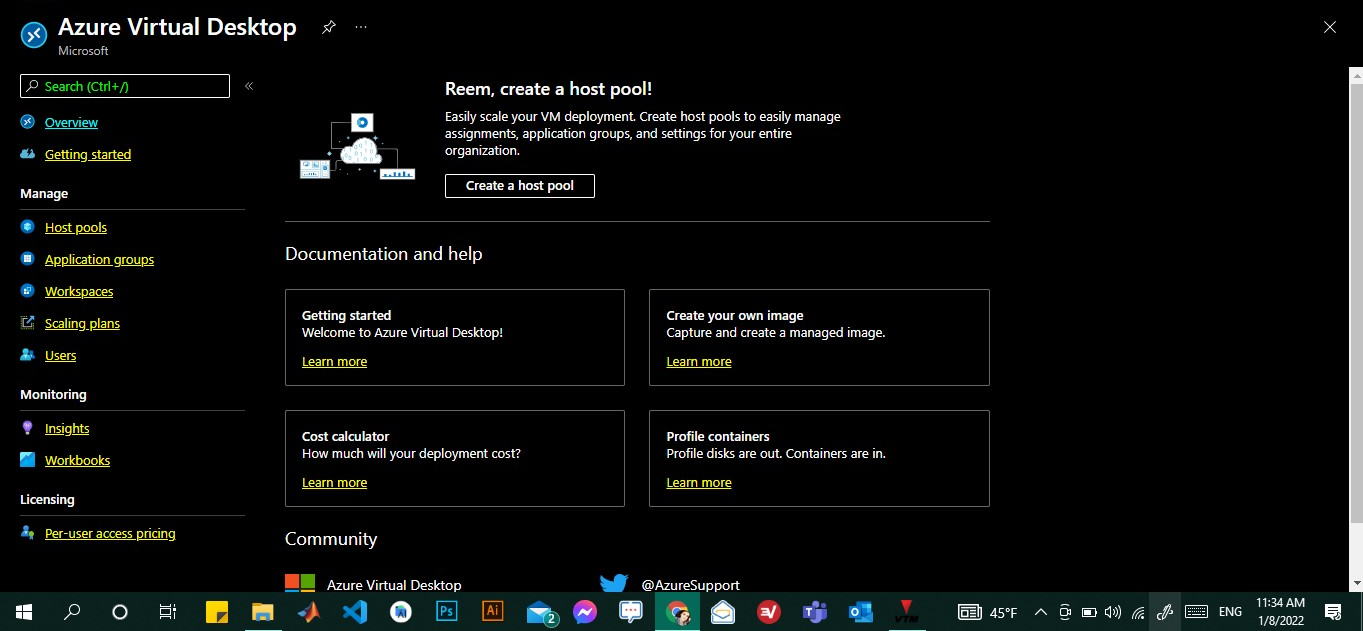Open the Windows Start menu
1363x631 pixels.
pyautogui.click(x=23, y=612)
